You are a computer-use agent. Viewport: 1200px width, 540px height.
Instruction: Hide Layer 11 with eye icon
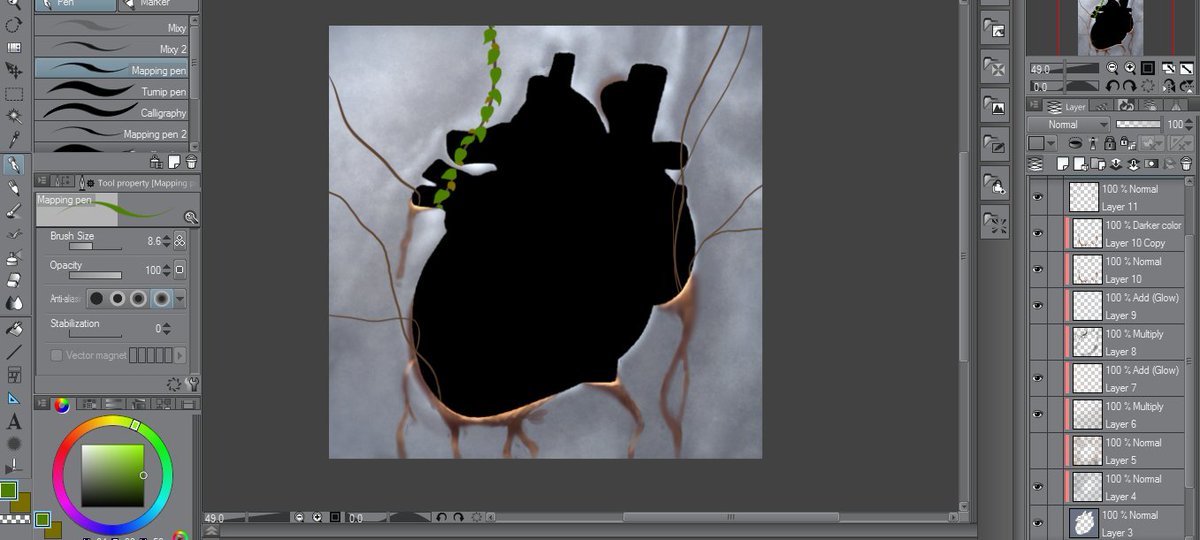(1038, 198)
